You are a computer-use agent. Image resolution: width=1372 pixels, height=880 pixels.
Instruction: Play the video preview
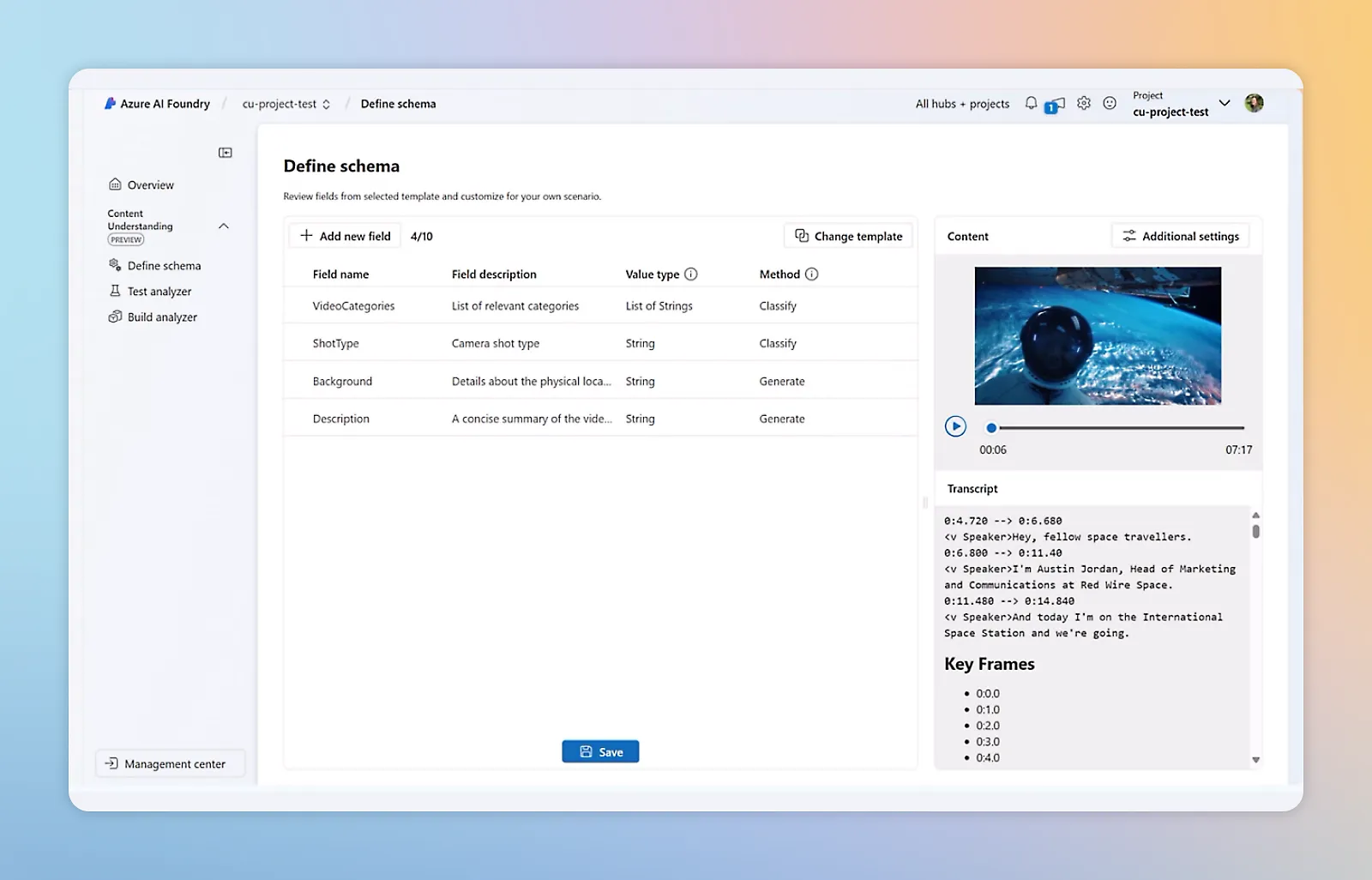click(x=955, y=426)
